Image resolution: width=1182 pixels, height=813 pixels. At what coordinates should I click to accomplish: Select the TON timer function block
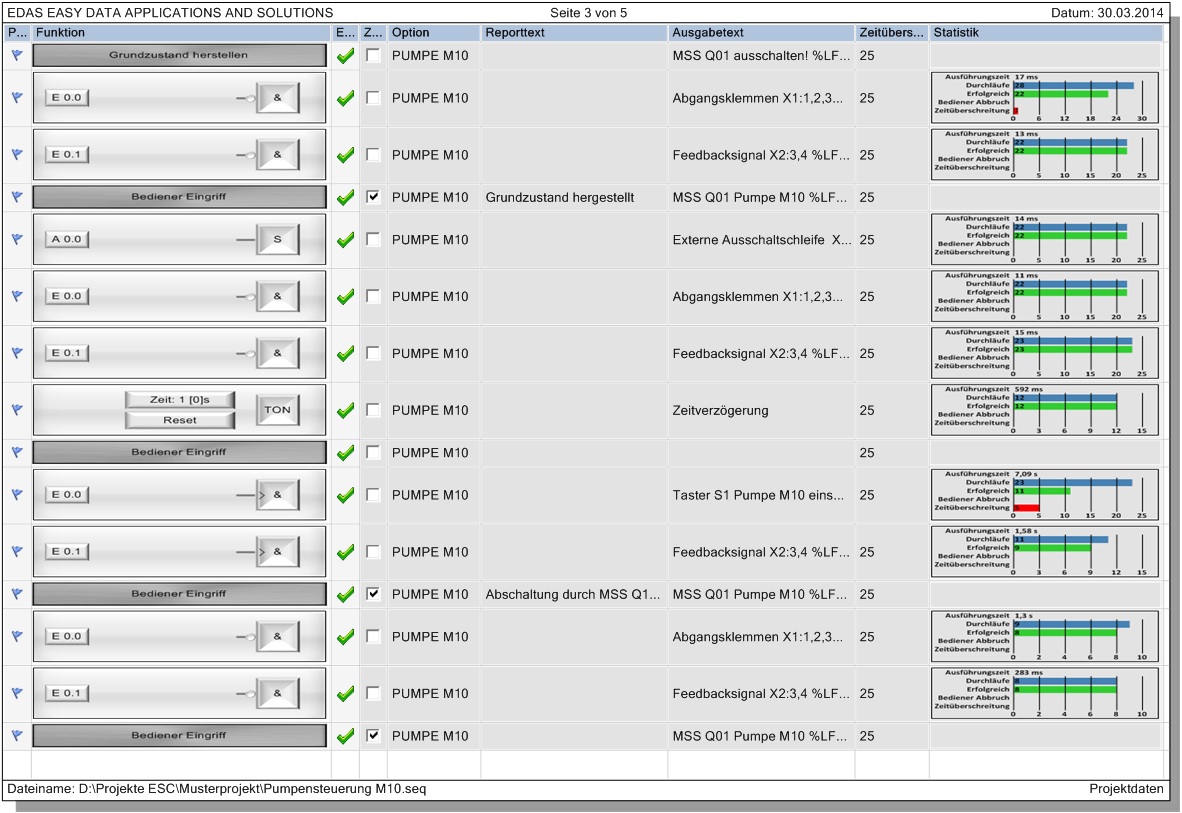277,410
